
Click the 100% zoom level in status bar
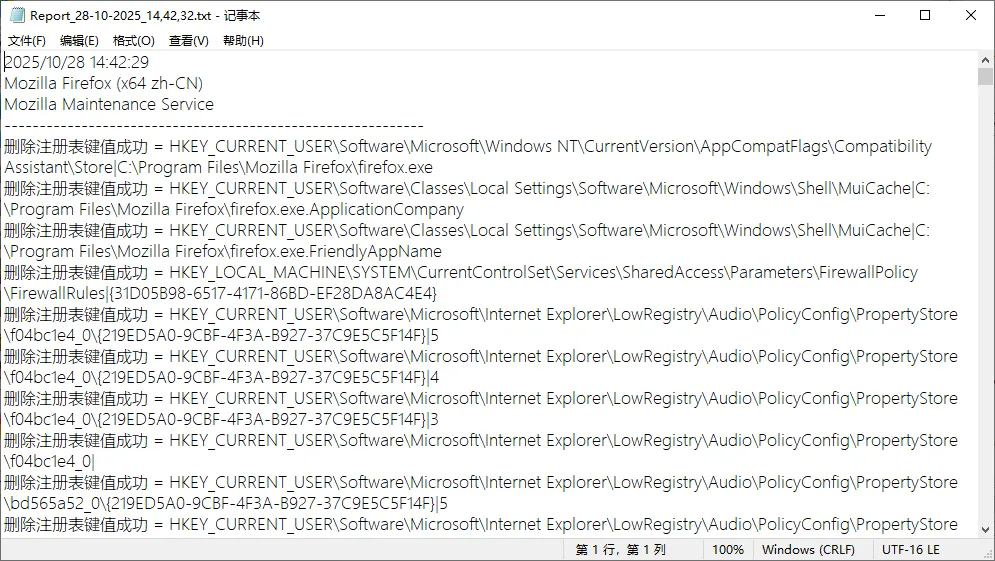coord(727,549)
